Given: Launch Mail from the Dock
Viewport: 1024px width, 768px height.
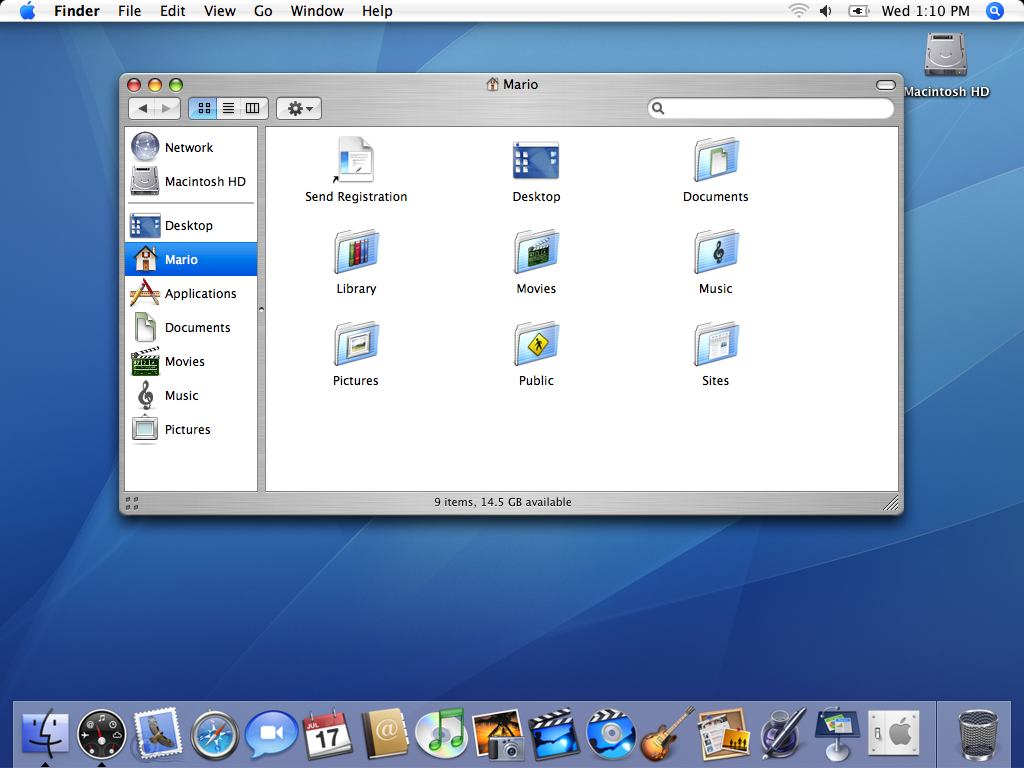Looking at the screenshot, I should point(157,733).
